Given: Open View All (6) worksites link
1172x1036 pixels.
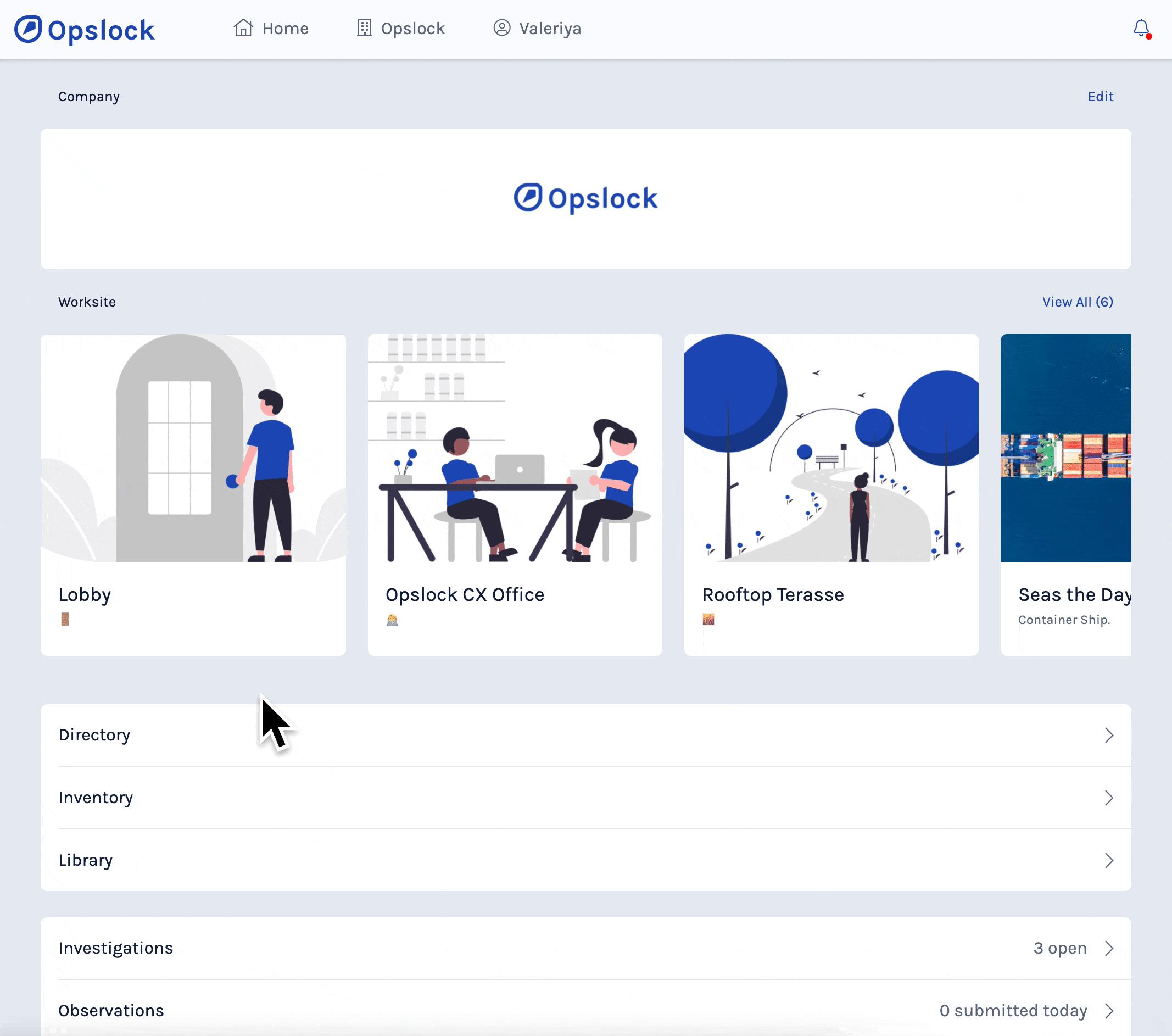Looking at the screenshot, I should [x=1077, y=302].
